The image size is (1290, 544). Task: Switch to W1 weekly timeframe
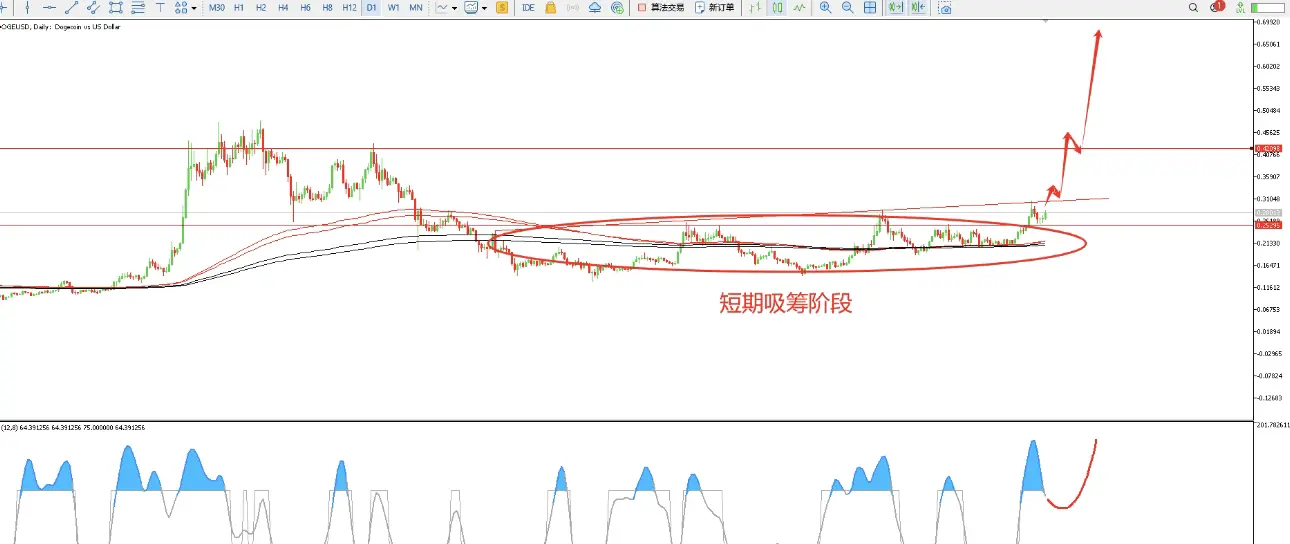pos(394,8)
